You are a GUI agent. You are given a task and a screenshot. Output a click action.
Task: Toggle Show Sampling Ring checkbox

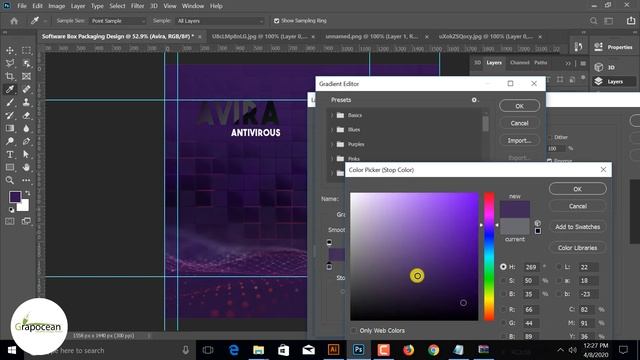pyautogui.click(x=276, y=21)
